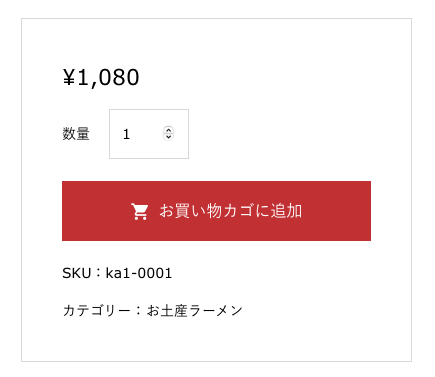
Task: Click the red button's left edge
Action: coord(65,211)
